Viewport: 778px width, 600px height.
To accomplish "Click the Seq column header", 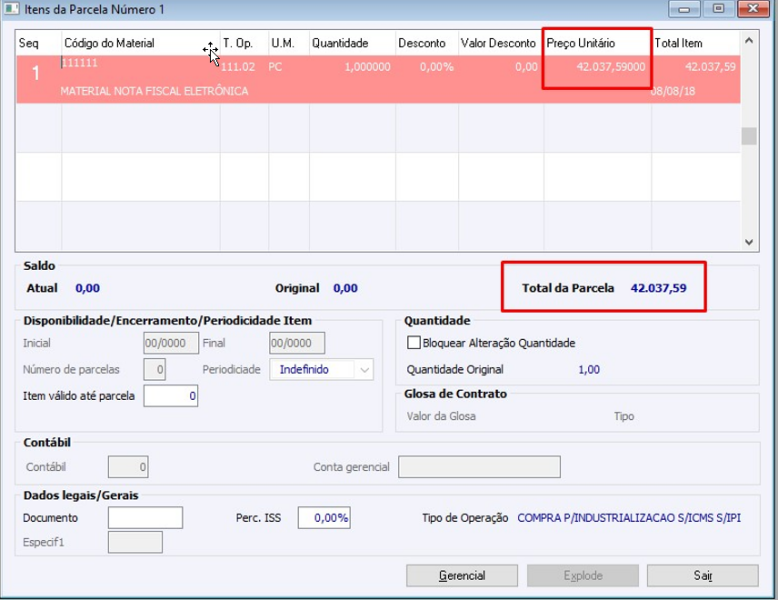I will (39, 43).
